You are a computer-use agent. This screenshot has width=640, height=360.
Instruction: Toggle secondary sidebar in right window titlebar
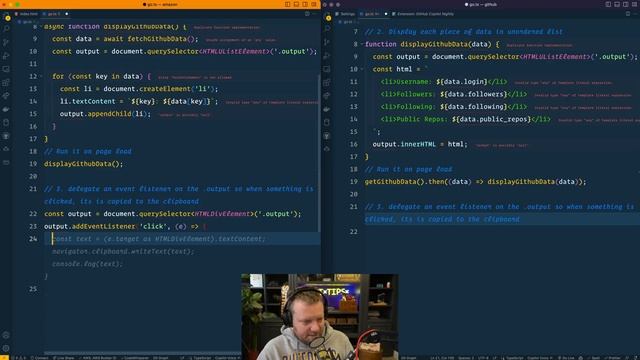pyautogui.click(x=625, y=4)
